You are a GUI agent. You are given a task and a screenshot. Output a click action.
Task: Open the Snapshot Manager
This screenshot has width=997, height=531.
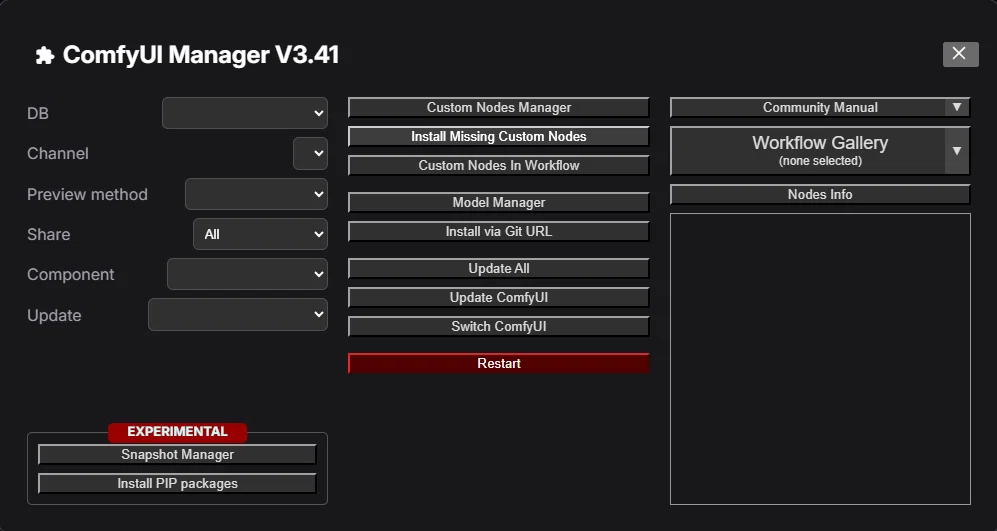click(177, 455)
